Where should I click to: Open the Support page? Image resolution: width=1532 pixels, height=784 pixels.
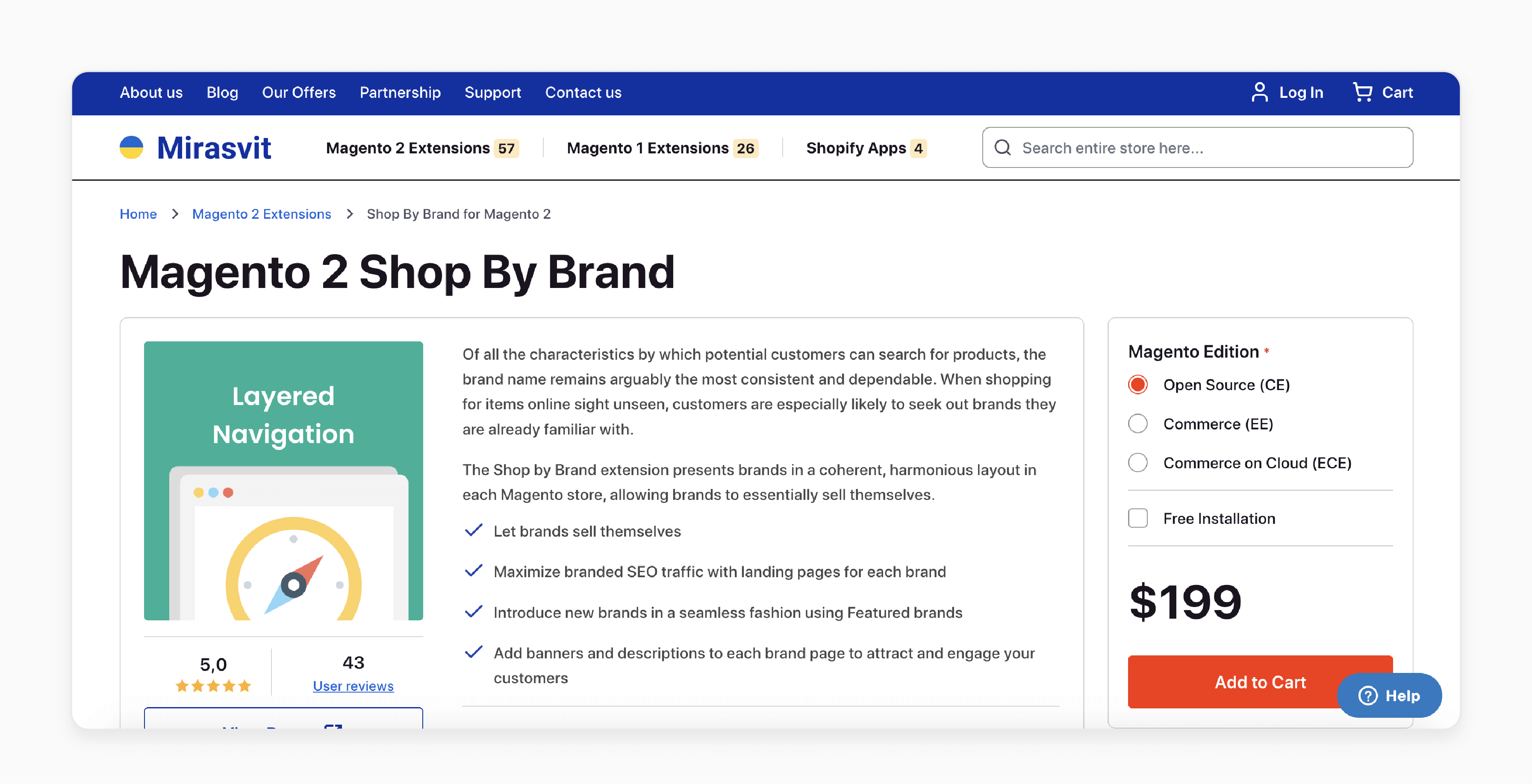[492, 92]
